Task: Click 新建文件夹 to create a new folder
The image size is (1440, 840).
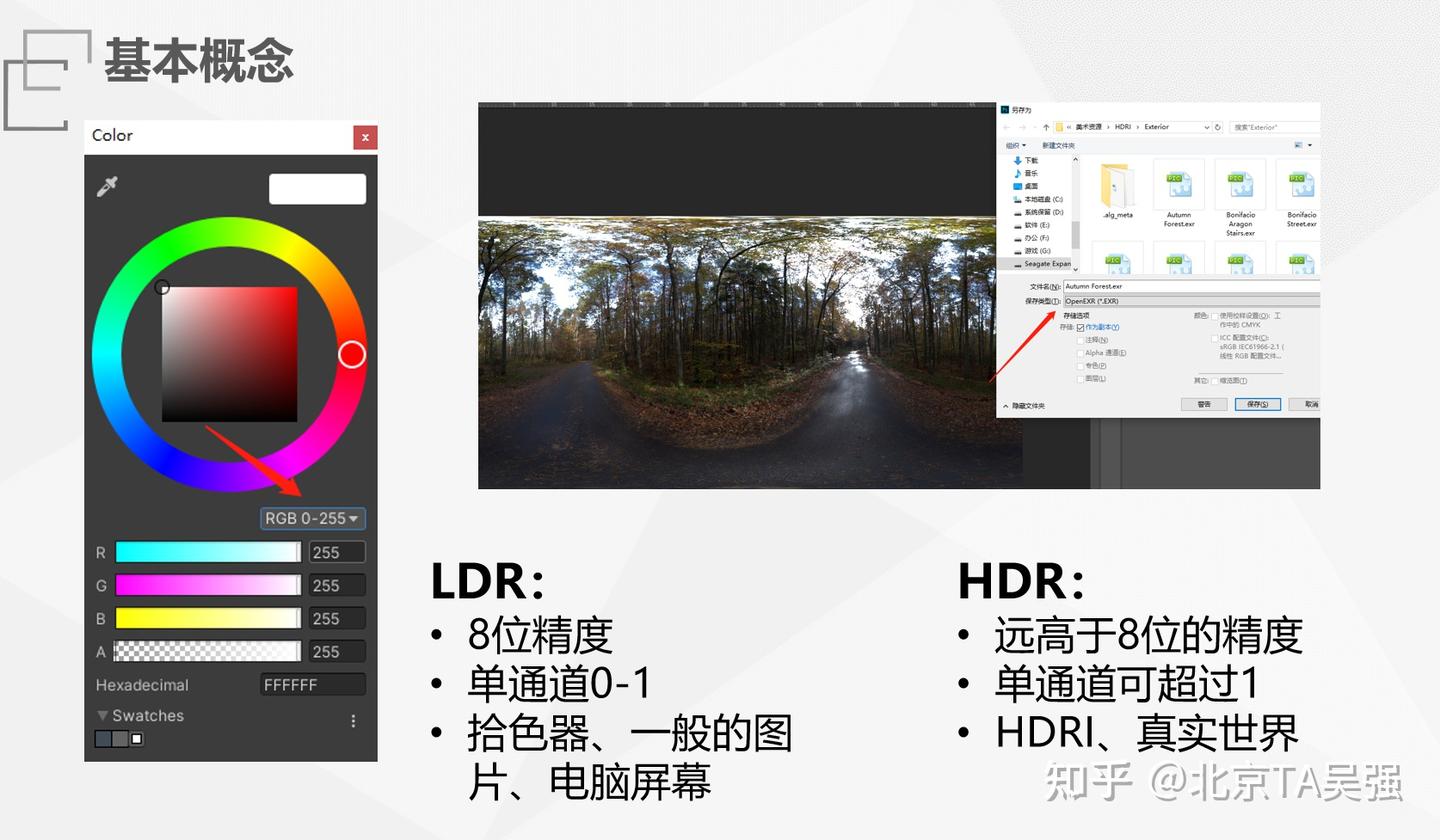Action: coord(1057,144)
